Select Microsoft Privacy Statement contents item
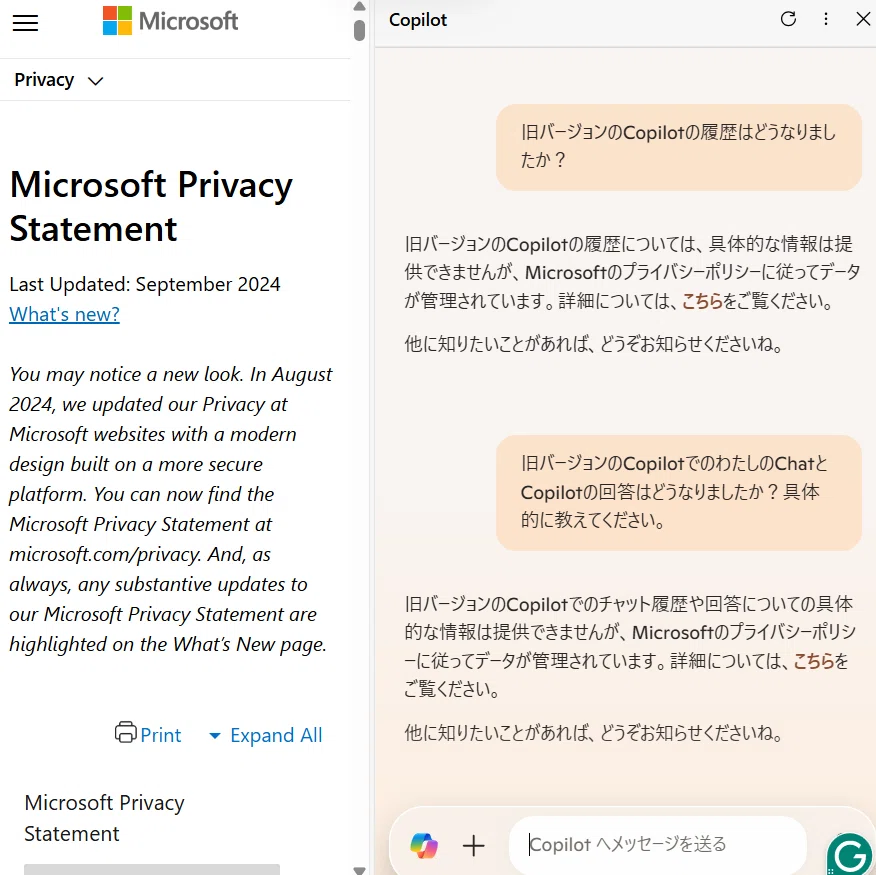The height and width of the screenshot is (875, 876). [104, 817]
